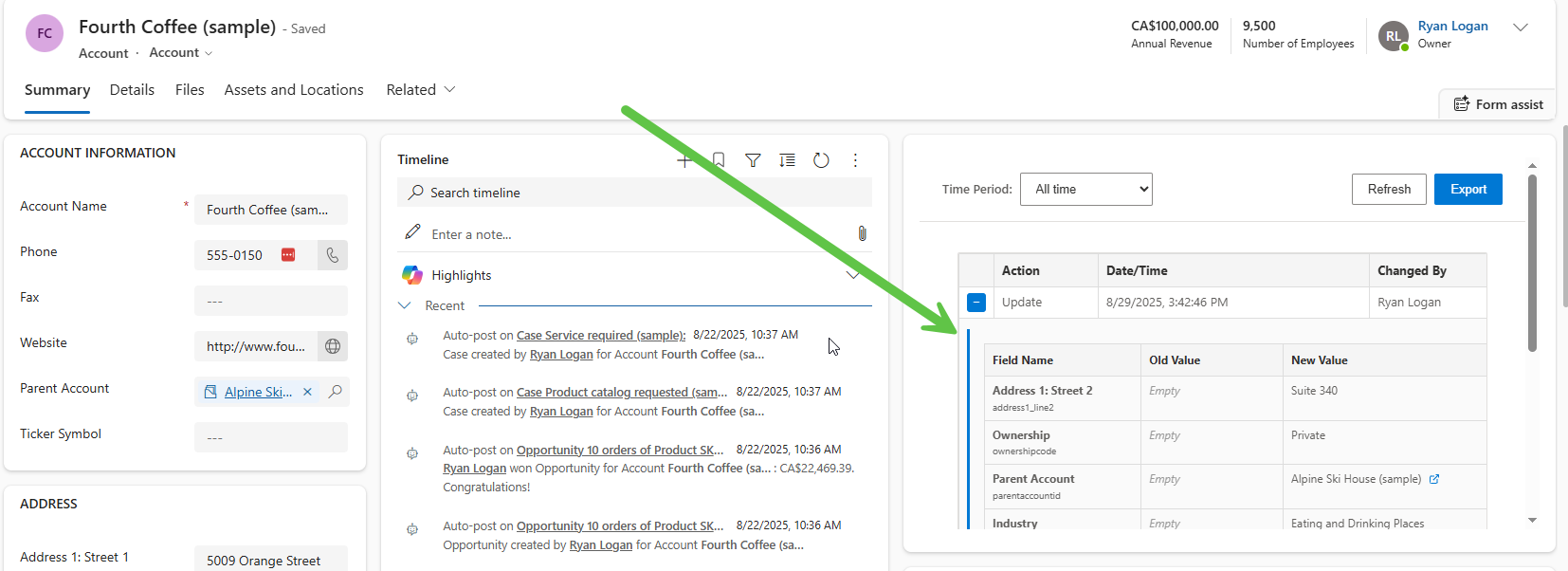Click the timeline expand all records icon
The height and width of the screenshot is (571, 1568).
click(787, 160)
